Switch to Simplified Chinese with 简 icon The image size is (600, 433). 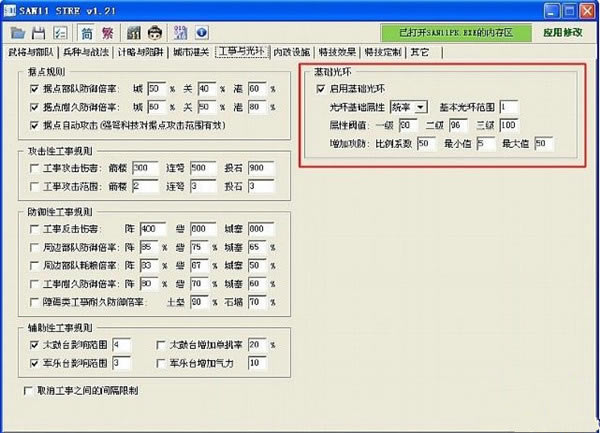point(86,33)
